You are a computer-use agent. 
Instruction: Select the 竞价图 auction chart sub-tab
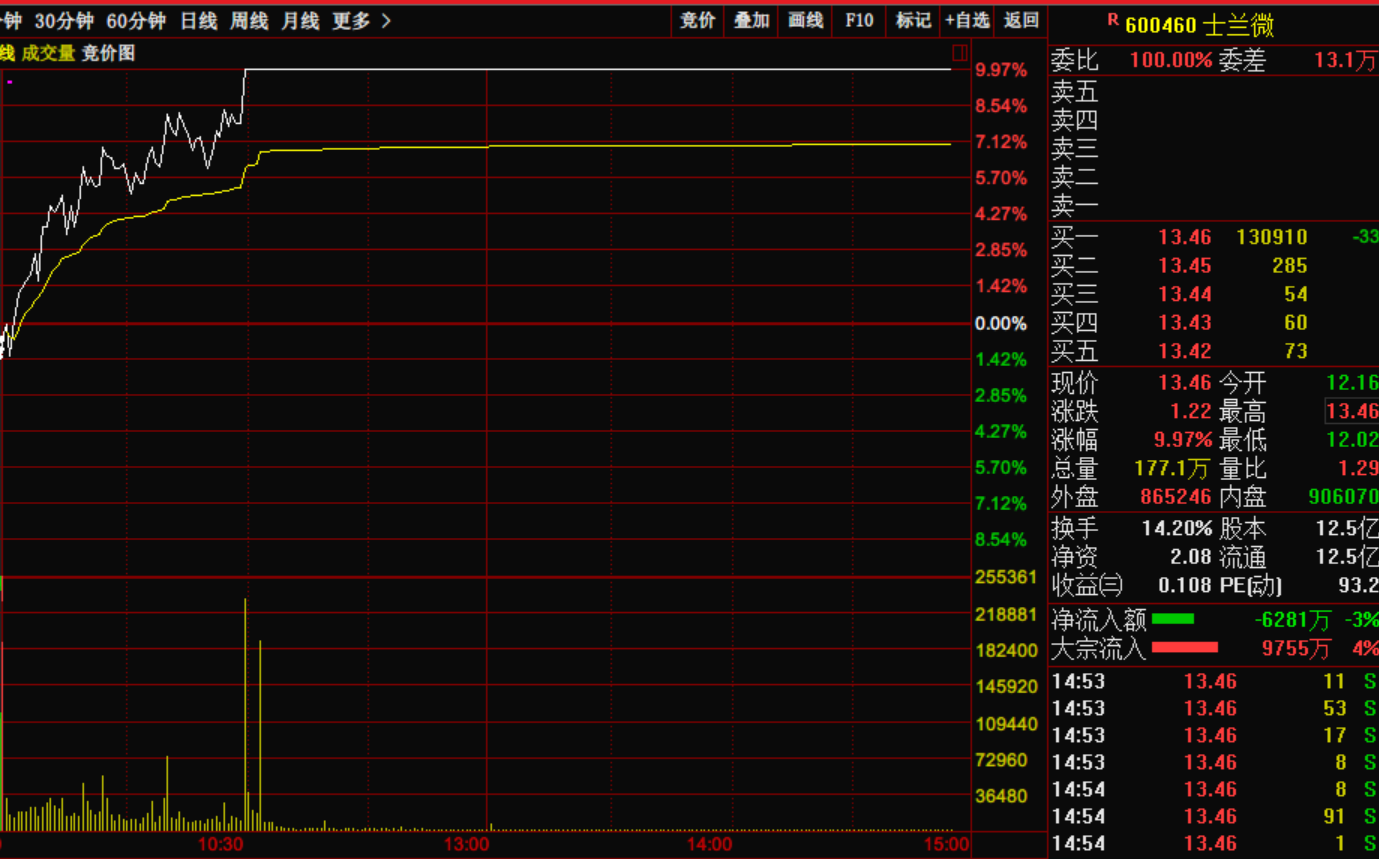point(108,53)
